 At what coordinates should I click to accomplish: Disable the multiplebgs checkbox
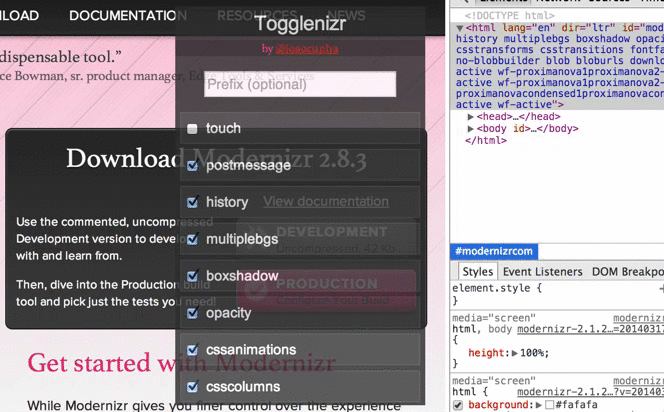[192, 239]
